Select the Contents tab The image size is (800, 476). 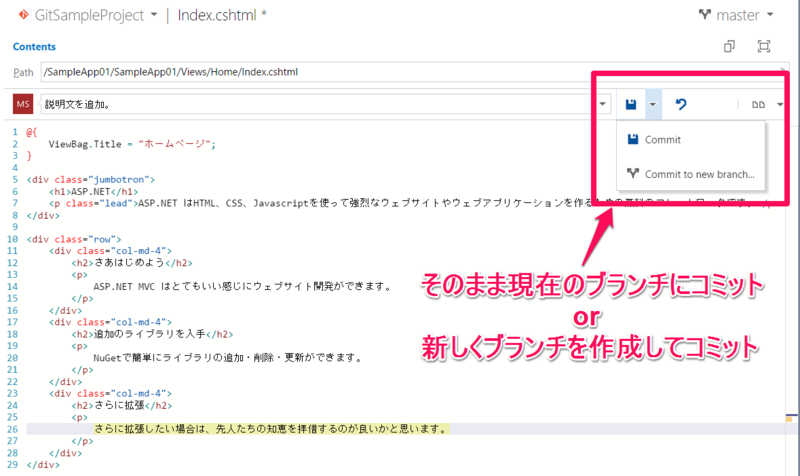34,46
